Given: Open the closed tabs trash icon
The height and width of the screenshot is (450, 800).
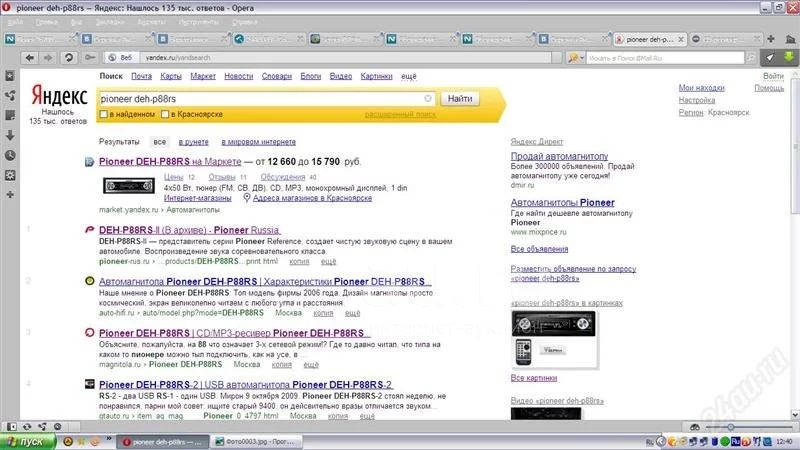Looking at the screenshot, I should (x=790, y=39).
